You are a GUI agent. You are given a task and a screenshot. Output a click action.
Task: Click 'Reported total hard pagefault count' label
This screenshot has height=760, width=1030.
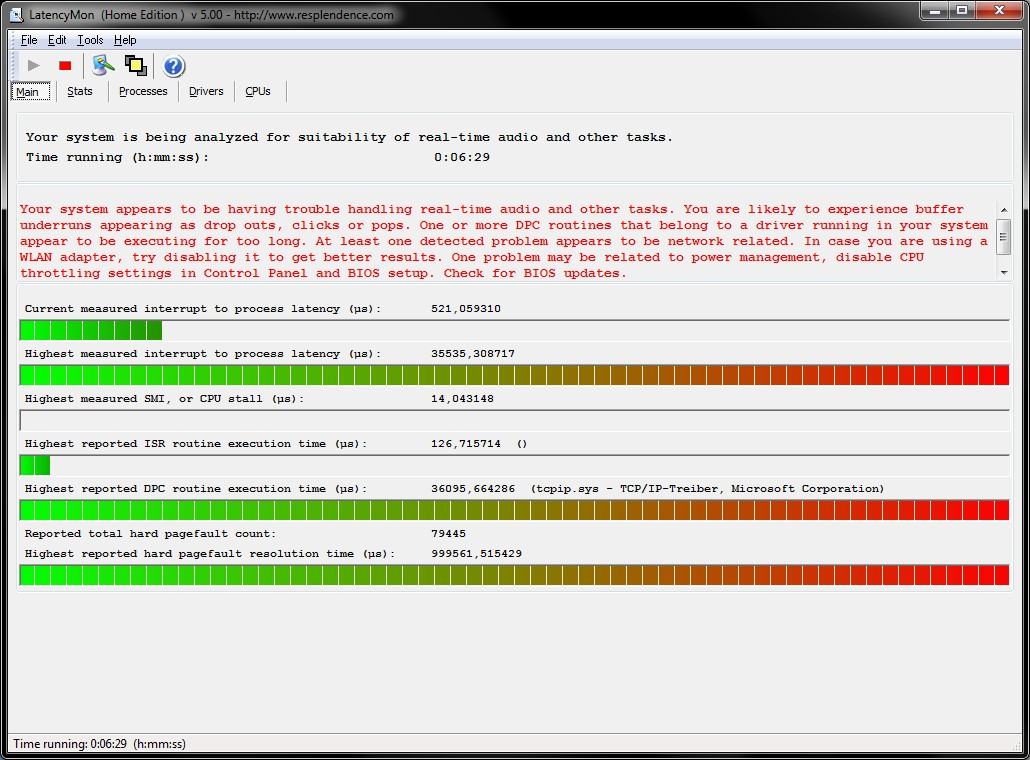click(150, 534)
